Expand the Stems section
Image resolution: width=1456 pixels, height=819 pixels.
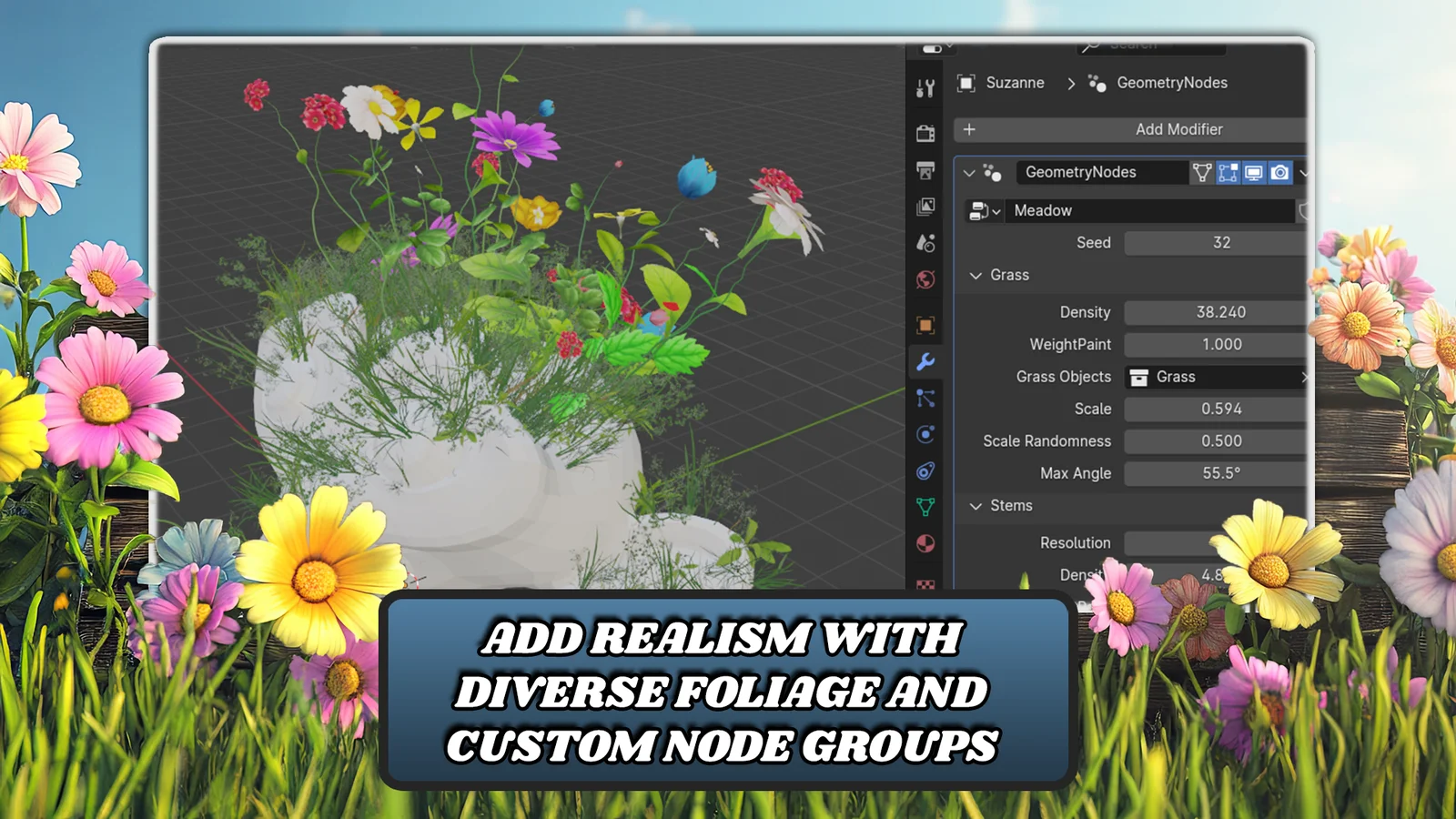(x=976, y=505)
